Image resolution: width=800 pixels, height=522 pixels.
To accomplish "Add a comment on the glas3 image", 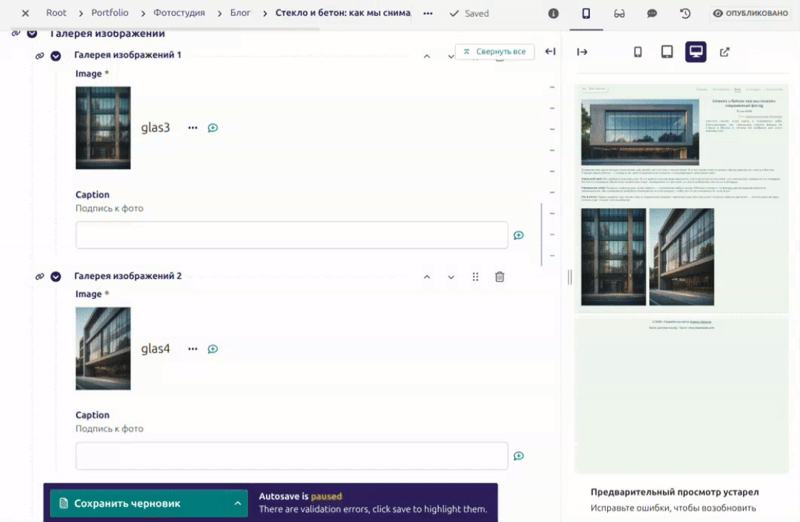I will click(213, 128).
